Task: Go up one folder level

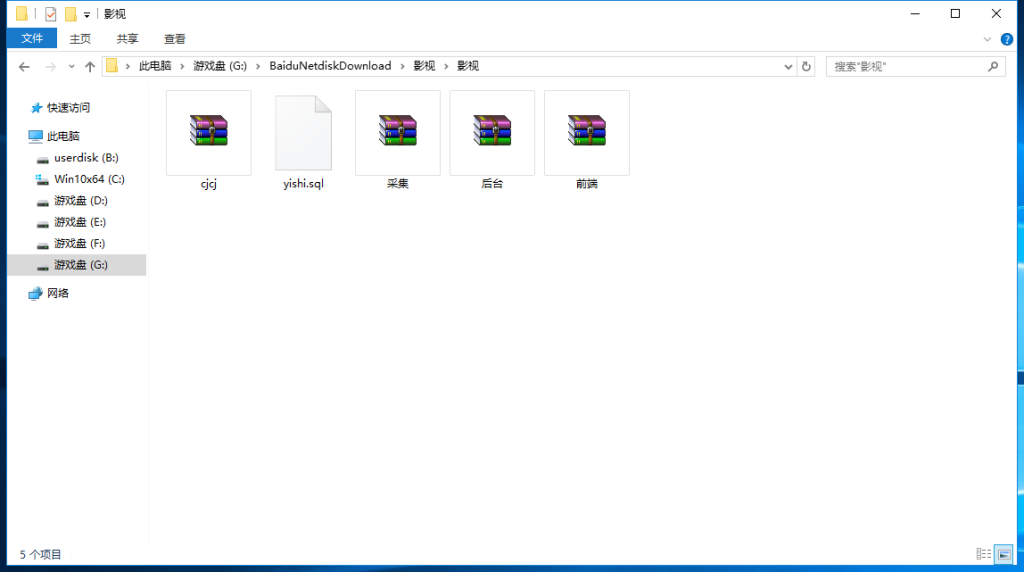Action: [x=90, y=67]
